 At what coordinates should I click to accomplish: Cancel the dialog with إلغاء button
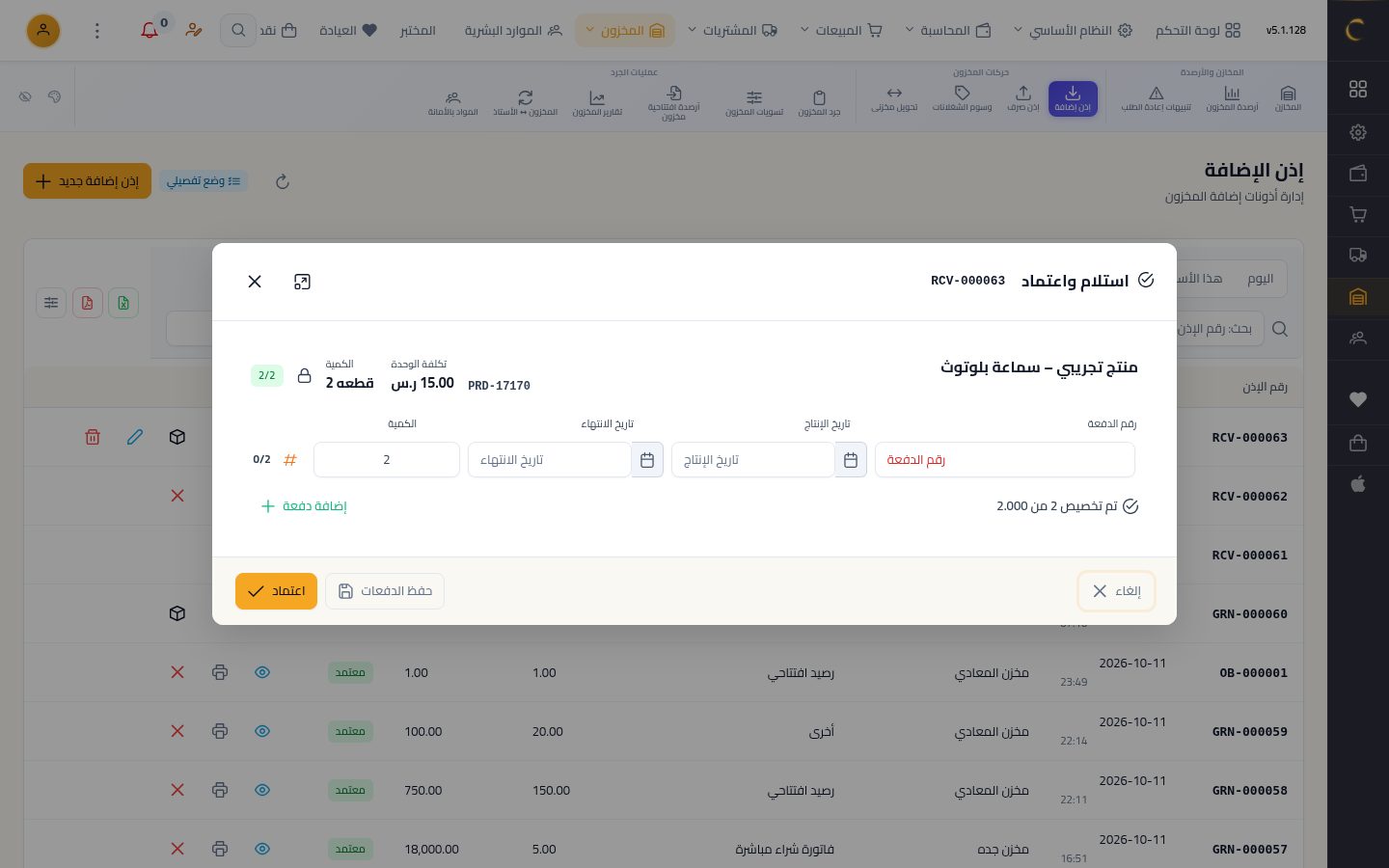1116,591
